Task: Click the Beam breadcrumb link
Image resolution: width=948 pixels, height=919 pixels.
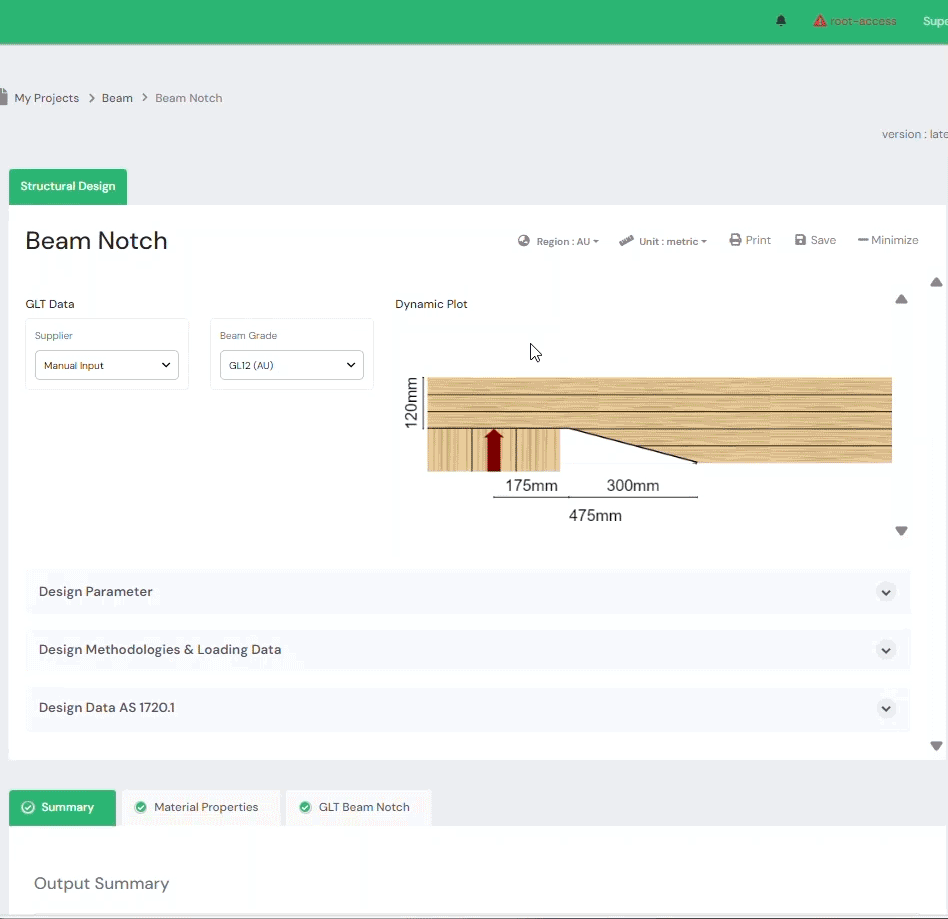Action: click(x=117, y=98)
